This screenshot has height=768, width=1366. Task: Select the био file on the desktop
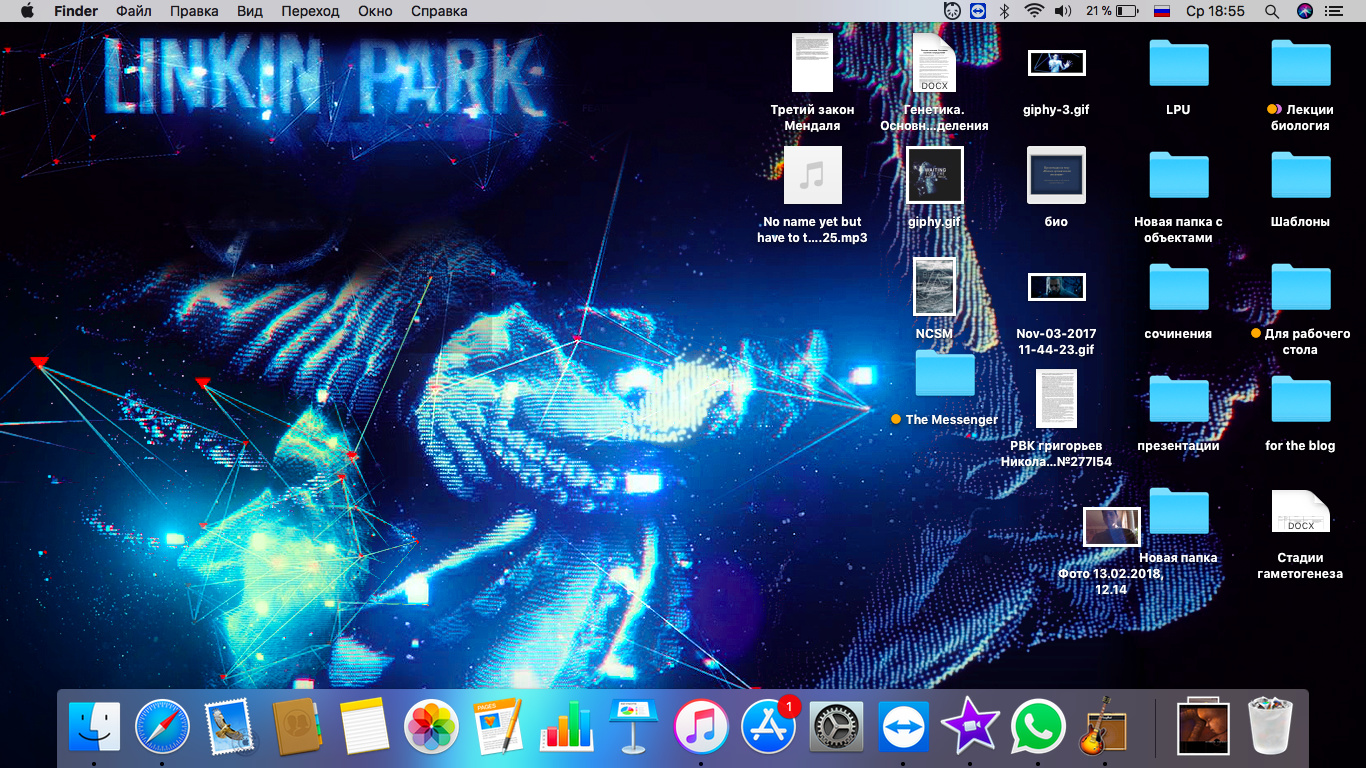click(1056, 175)
